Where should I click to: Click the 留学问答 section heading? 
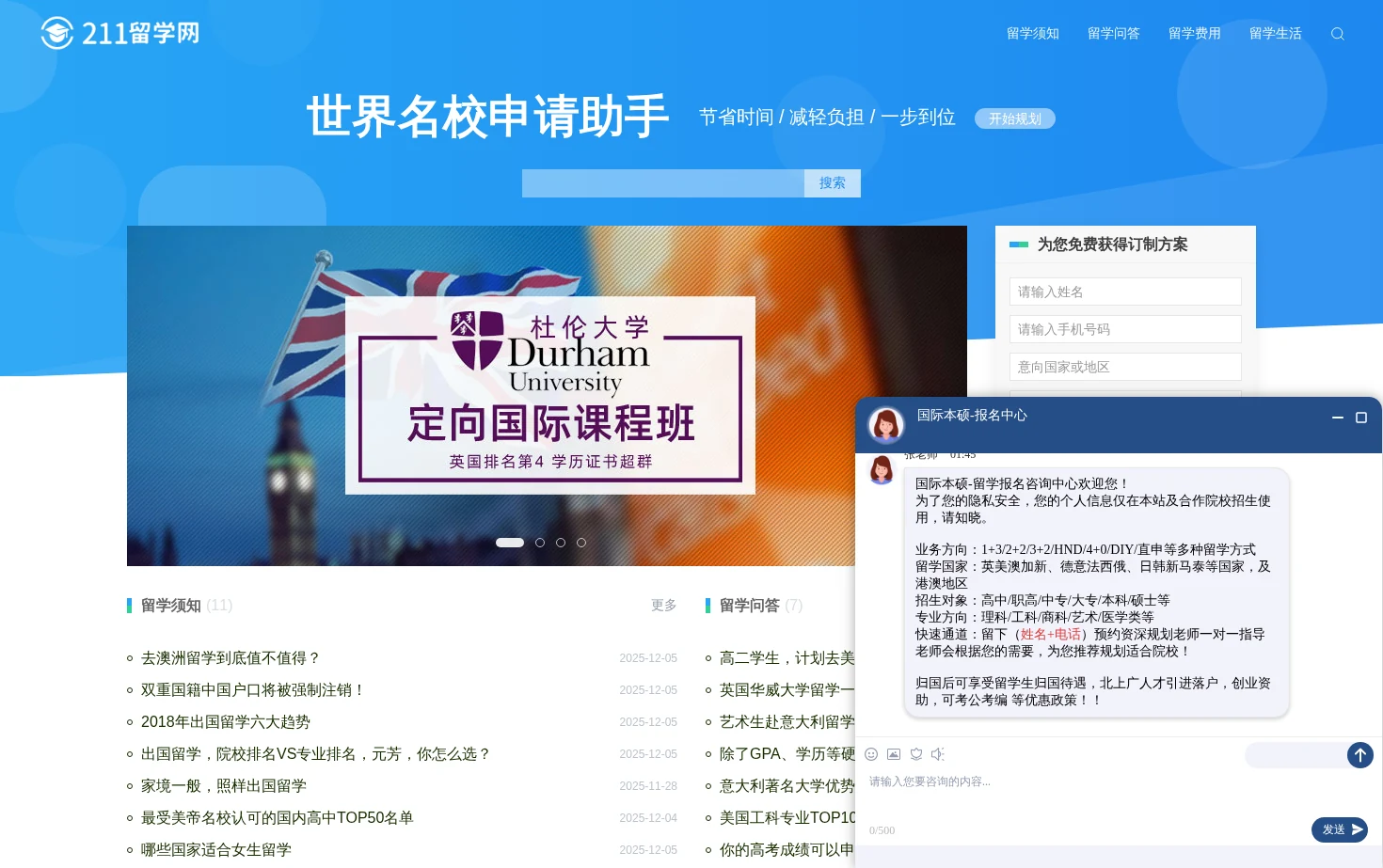point(750,606)
